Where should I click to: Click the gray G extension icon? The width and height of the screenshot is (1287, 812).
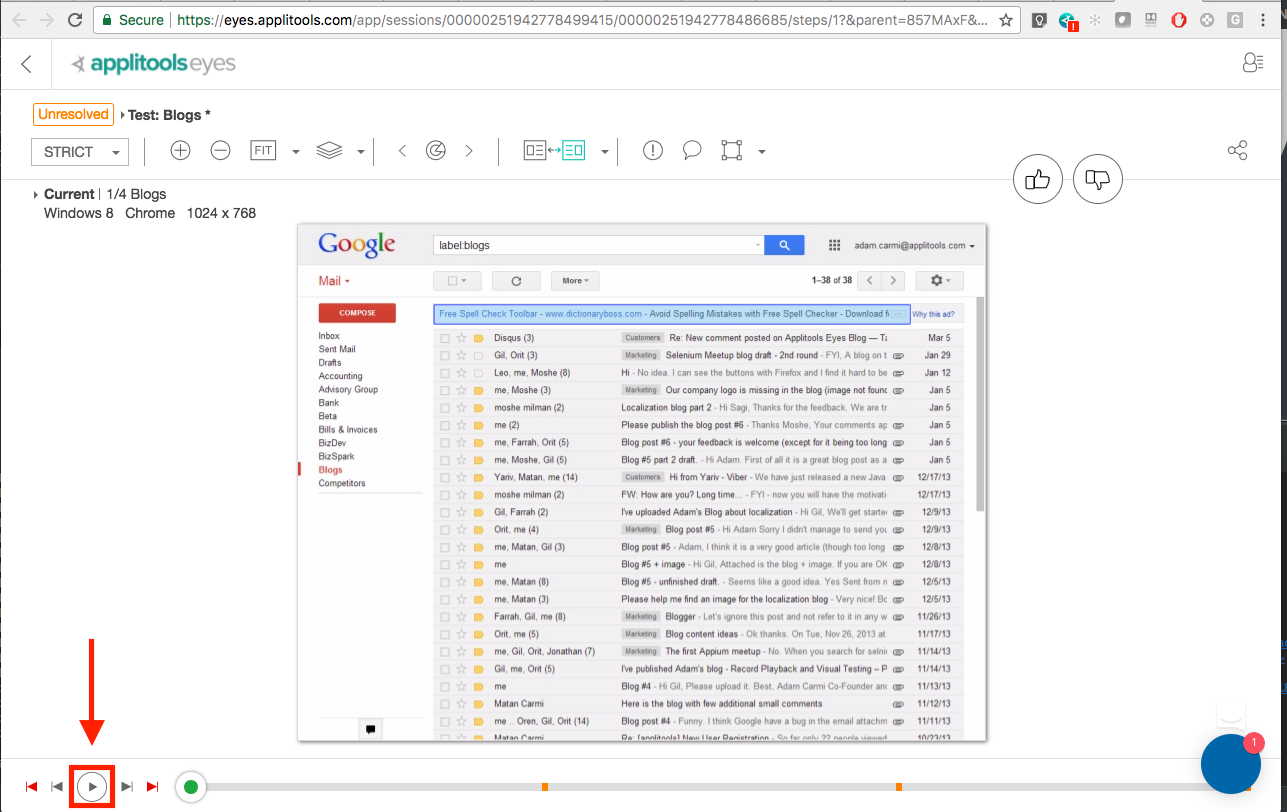tap(1236, 20)
